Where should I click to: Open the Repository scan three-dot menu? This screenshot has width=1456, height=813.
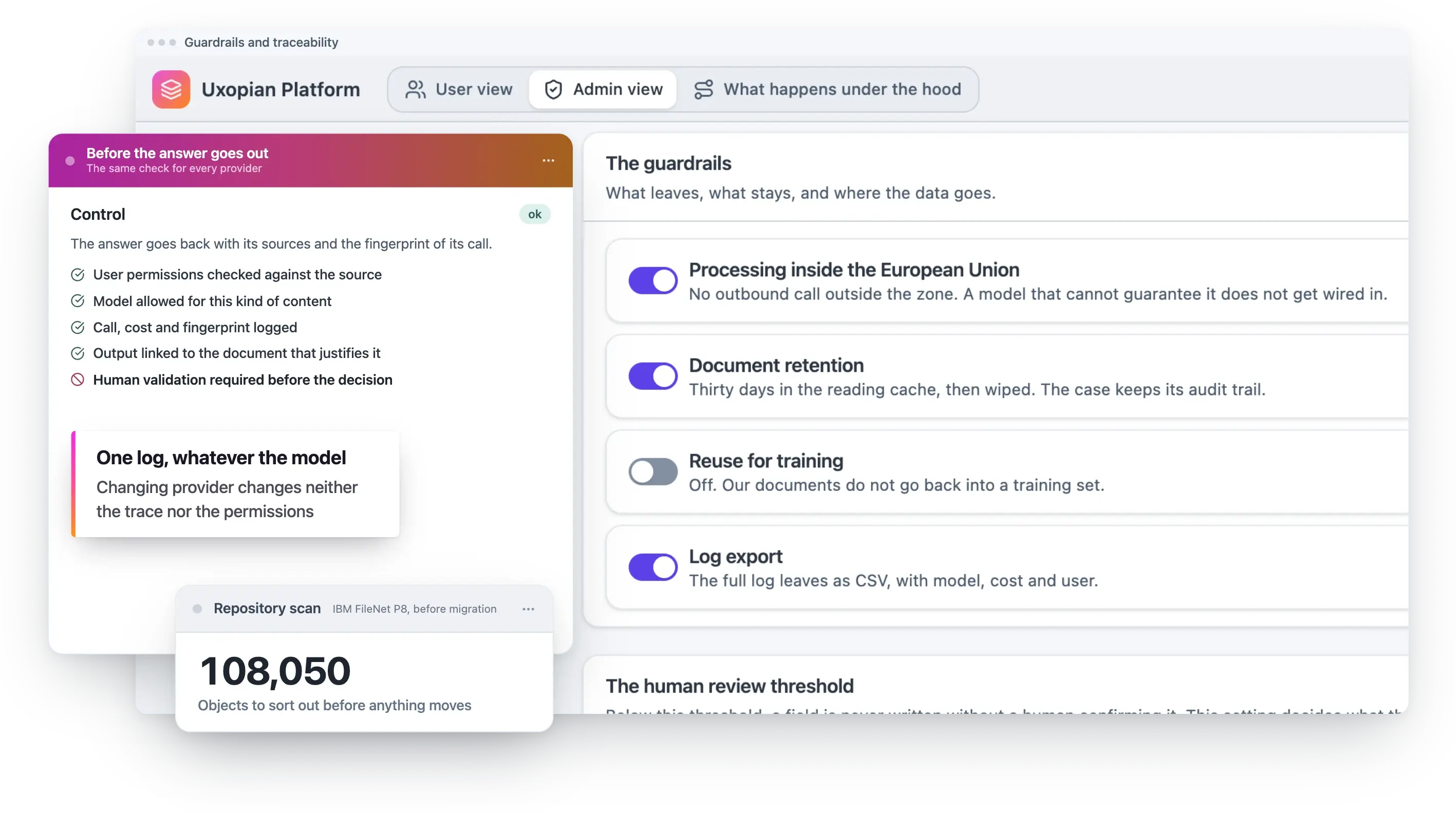pos(528,609)
